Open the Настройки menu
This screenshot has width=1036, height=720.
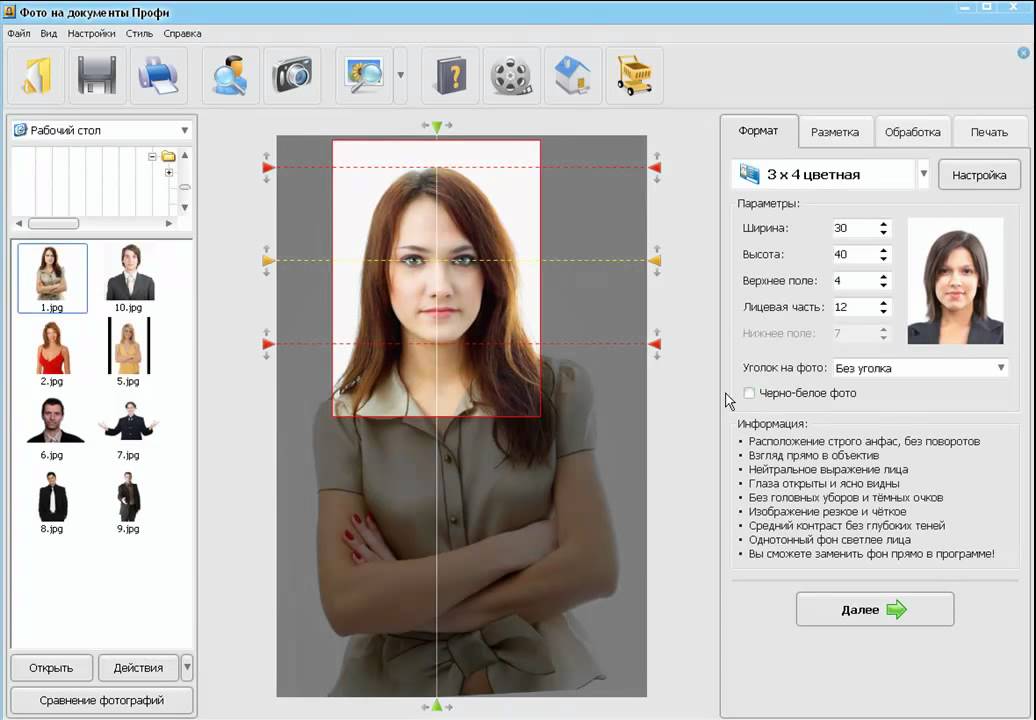click(x=91, y=33)
